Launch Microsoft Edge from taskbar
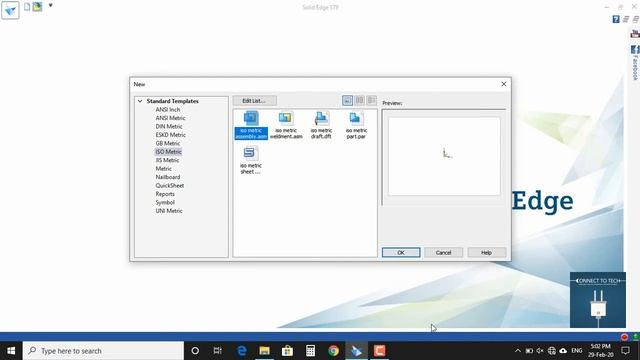640x360 pixels. (x=242, y=351)
